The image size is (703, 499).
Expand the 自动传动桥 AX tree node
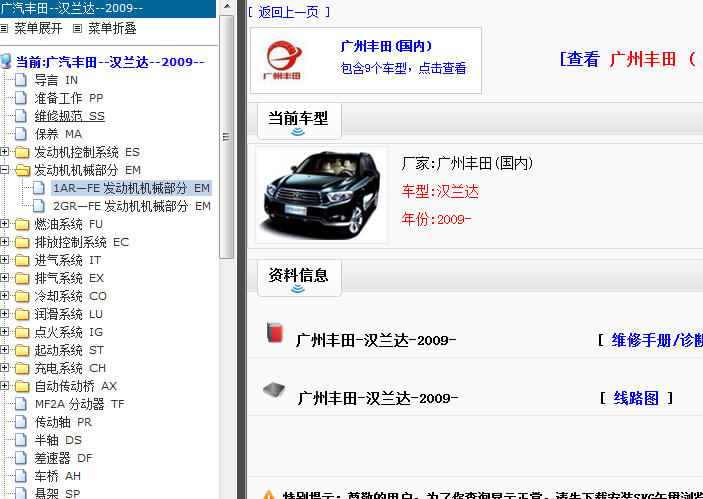4,386
